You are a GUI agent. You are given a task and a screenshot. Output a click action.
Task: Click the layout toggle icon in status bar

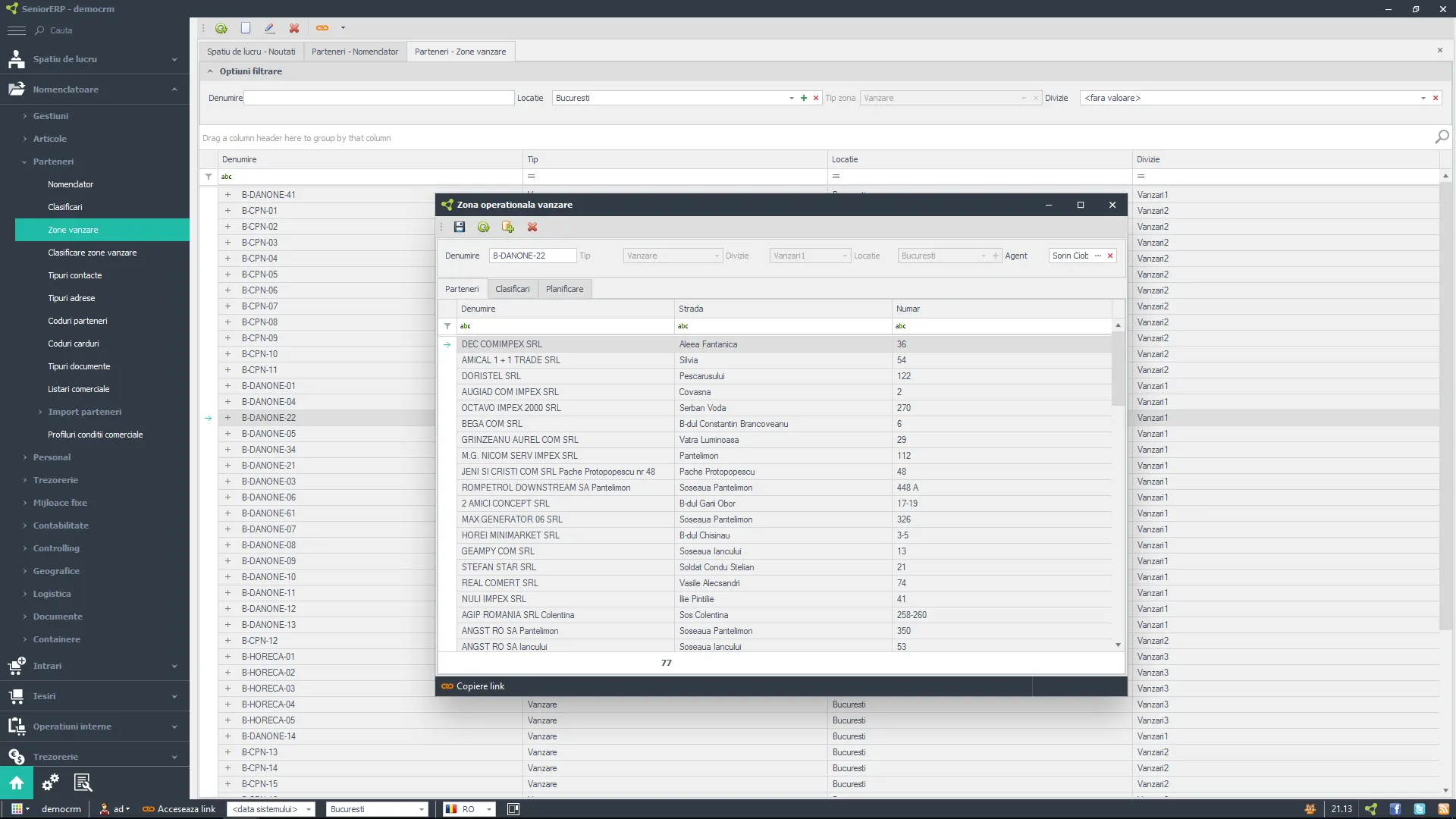513,809
